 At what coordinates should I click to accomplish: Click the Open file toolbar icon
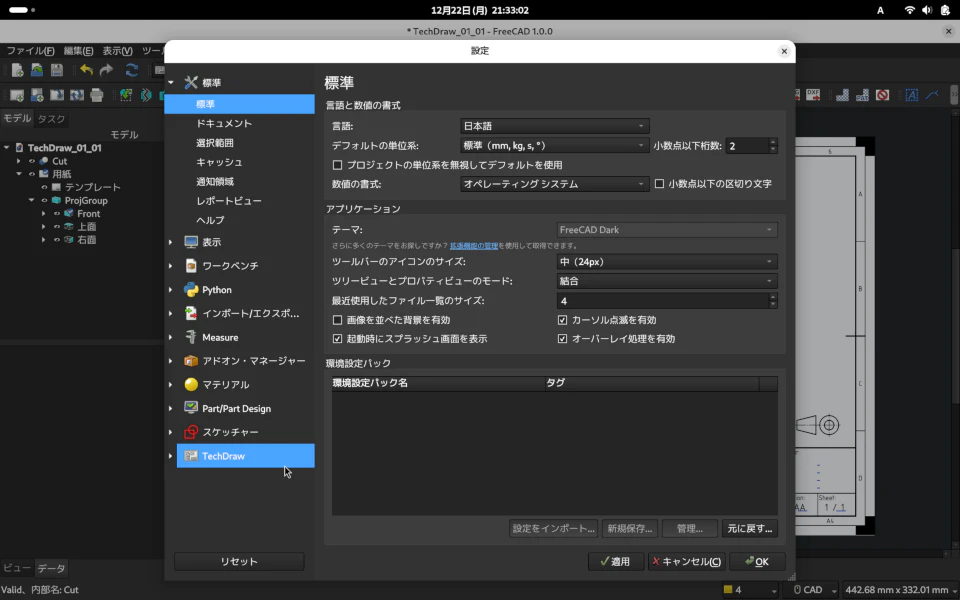[x=37, y=70]
